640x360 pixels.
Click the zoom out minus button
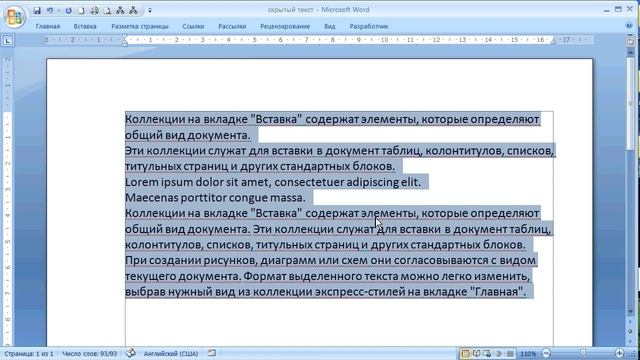click(546, 353)
